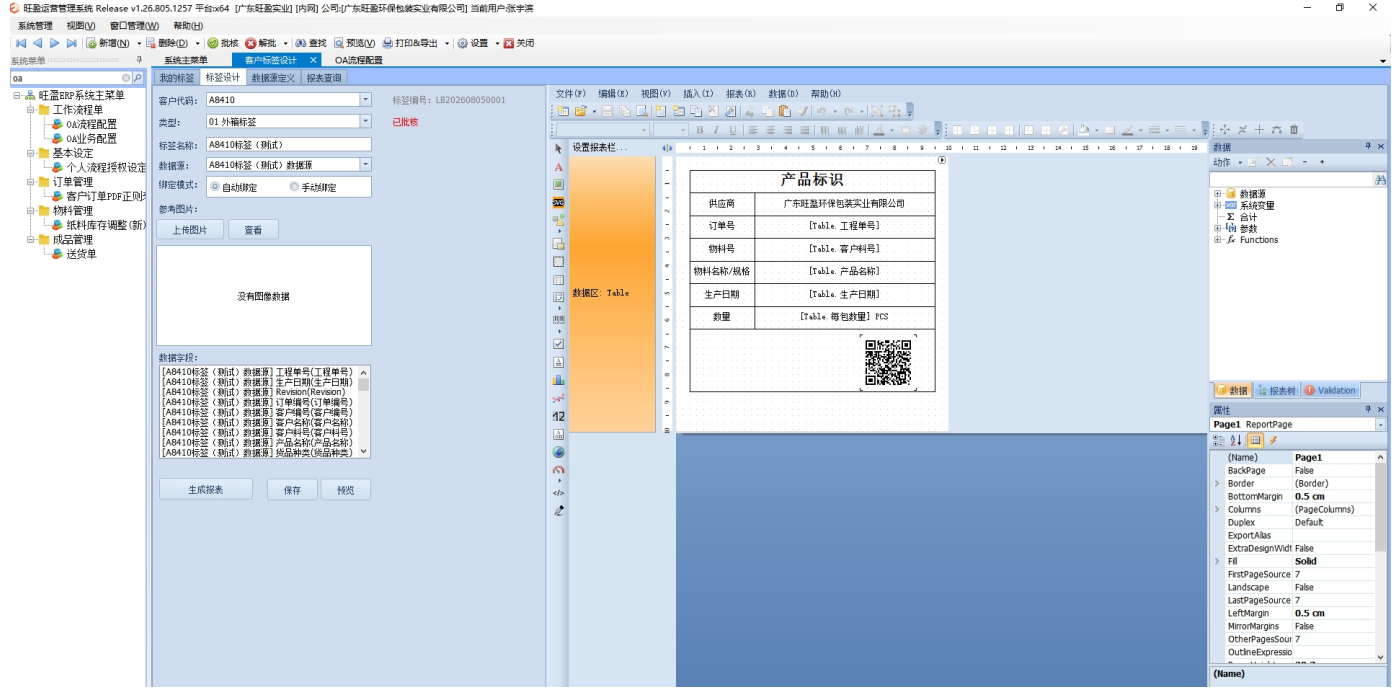
Task: Expand Border property in properties grid
Action: coord(1217,484)
